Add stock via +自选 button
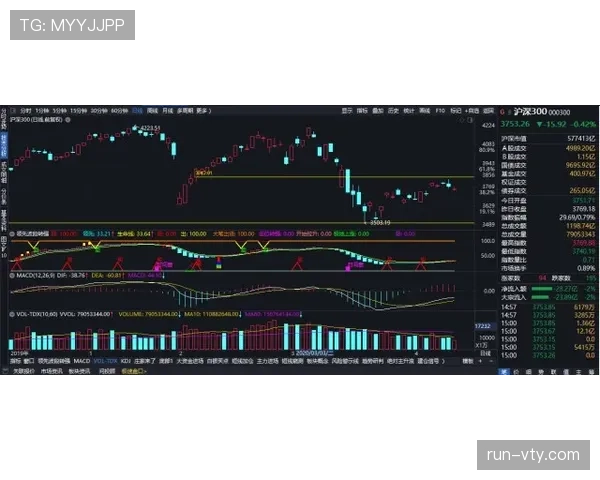Image resolution: width=600 pixels, height=480 pixels. 472,111
